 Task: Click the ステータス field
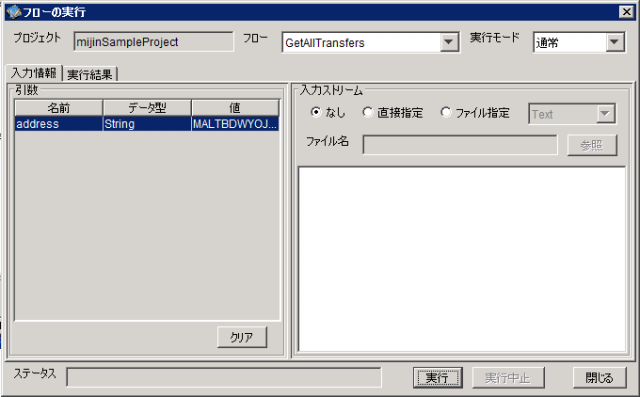(x=224, y=377)
